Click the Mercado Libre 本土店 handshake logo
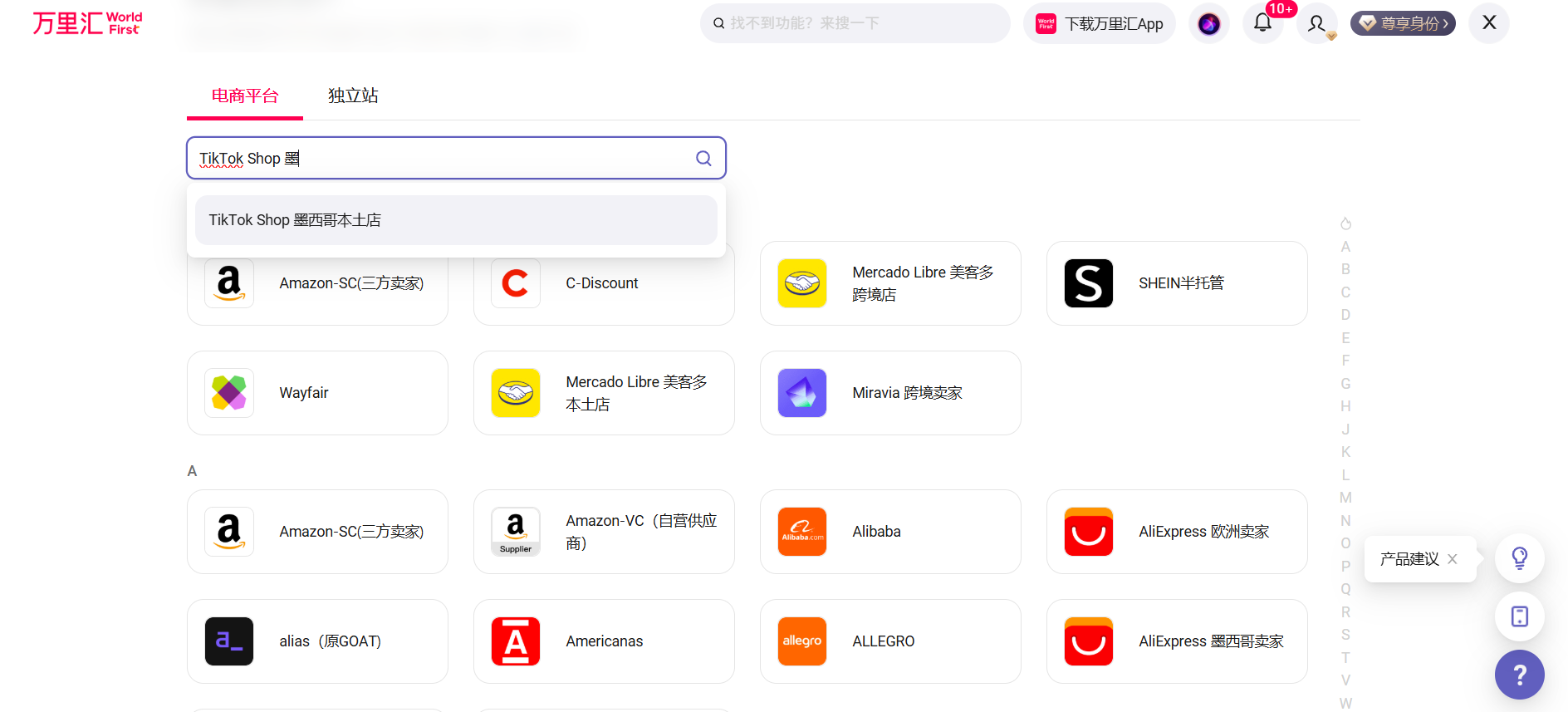1568x712 pixels. click(516, 393)
